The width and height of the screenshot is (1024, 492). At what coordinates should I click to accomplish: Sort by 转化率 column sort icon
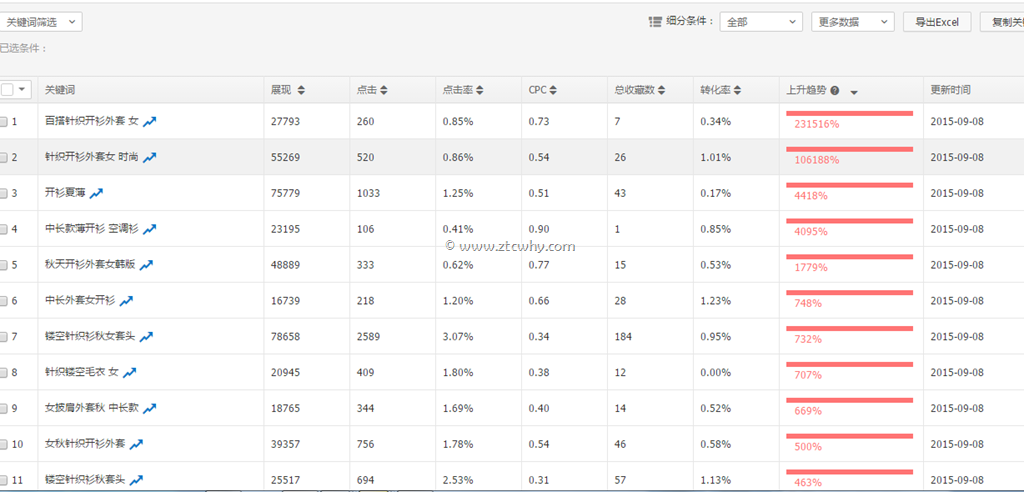[739, 90]
